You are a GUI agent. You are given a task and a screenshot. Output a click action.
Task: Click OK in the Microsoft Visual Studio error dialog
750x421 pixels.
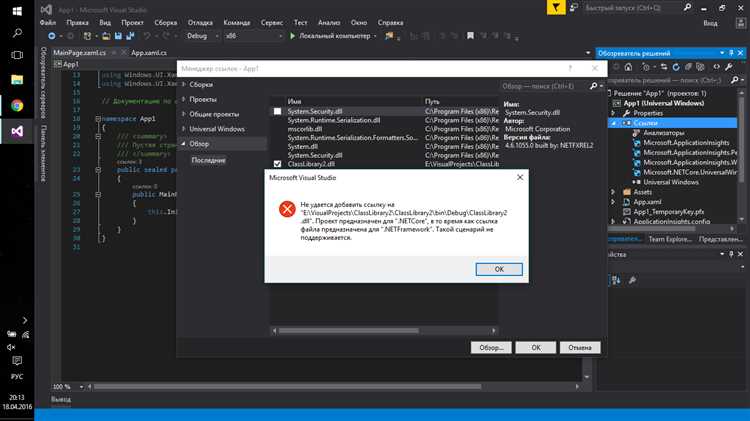[499, 269]
